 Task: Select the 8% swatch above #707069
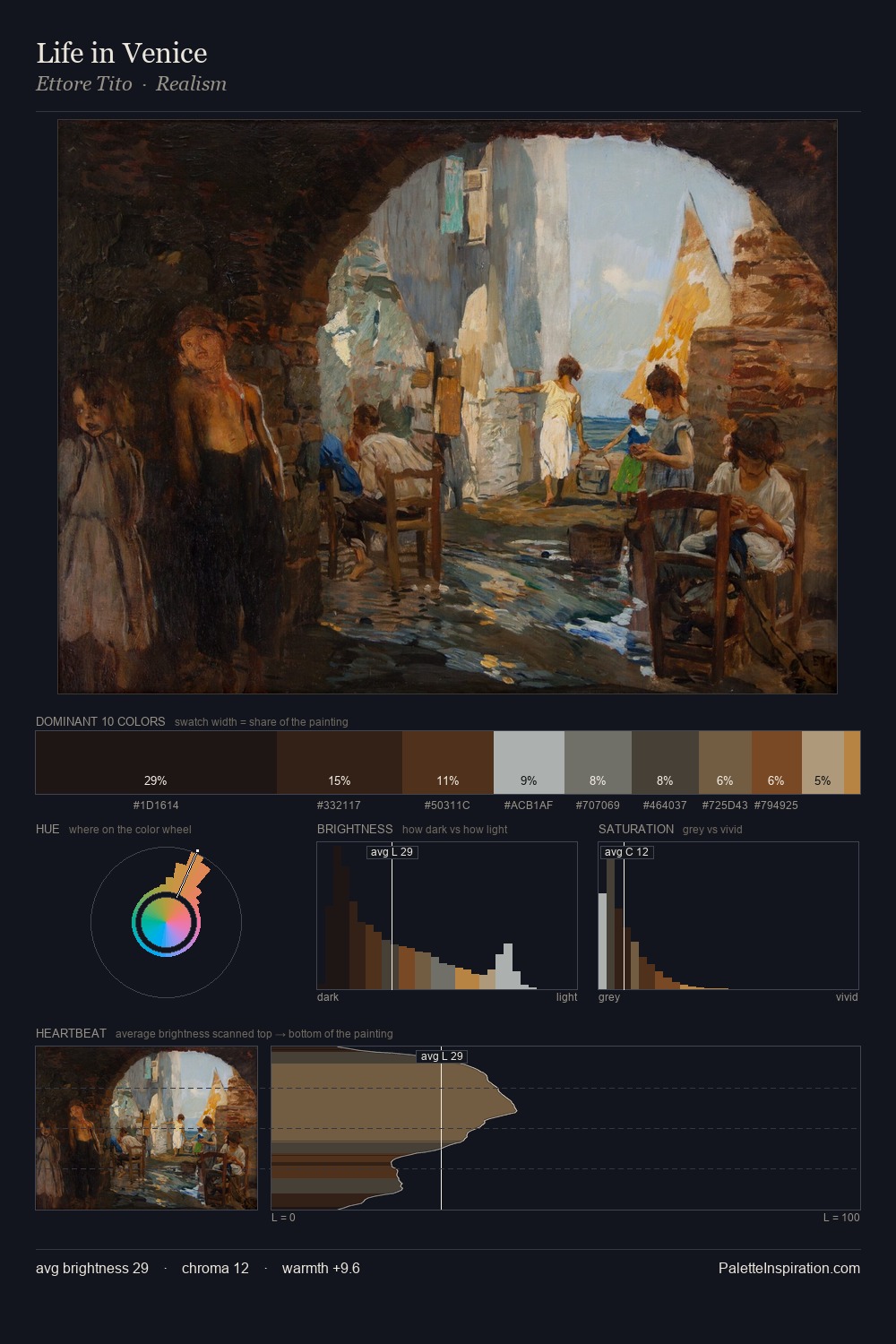click(598, 762)
